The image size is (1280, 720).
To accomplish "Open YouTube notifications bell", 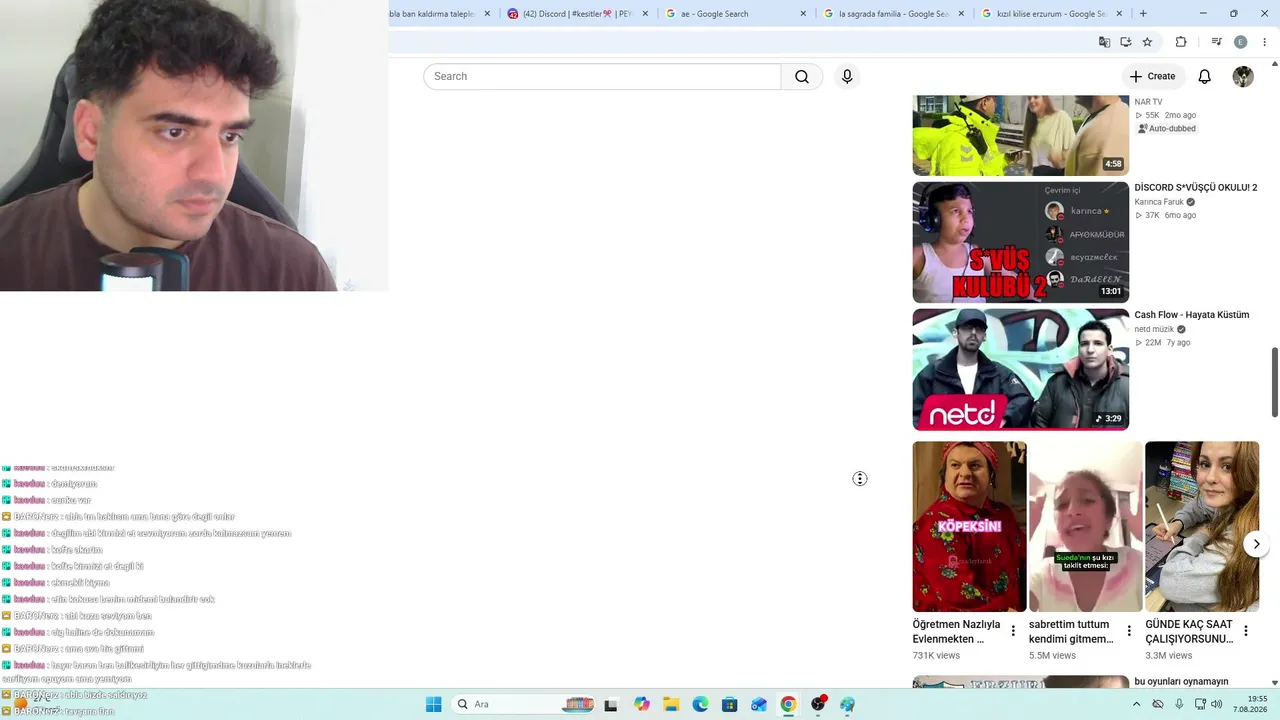I will (x=1205, y=77).
